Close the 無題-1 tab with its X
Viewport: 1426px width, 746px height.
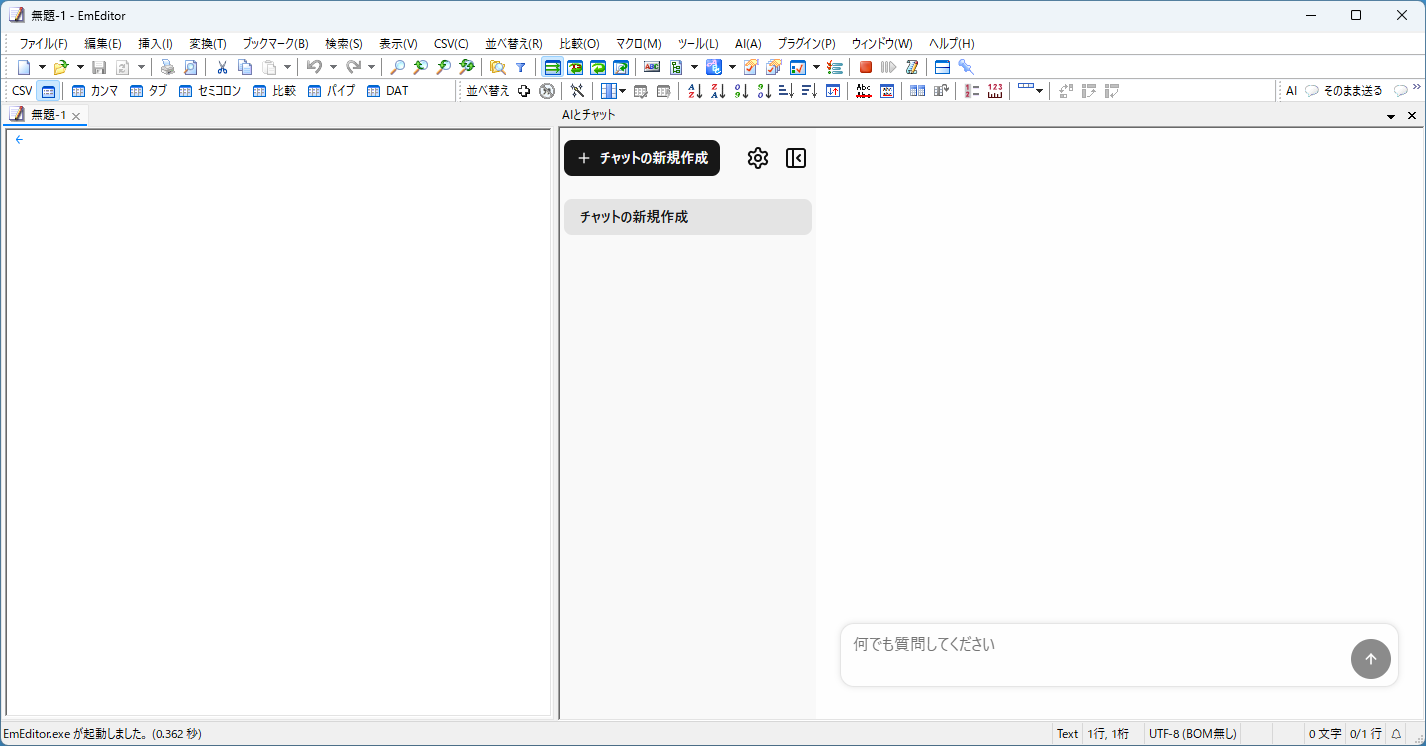click(x=76, y=116)
